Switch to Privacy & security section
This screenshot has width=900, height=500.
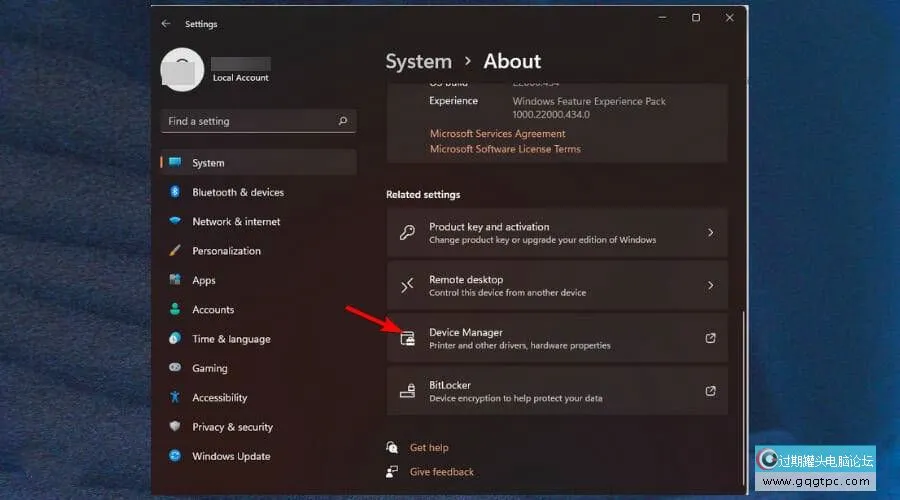tap(232, 427)
